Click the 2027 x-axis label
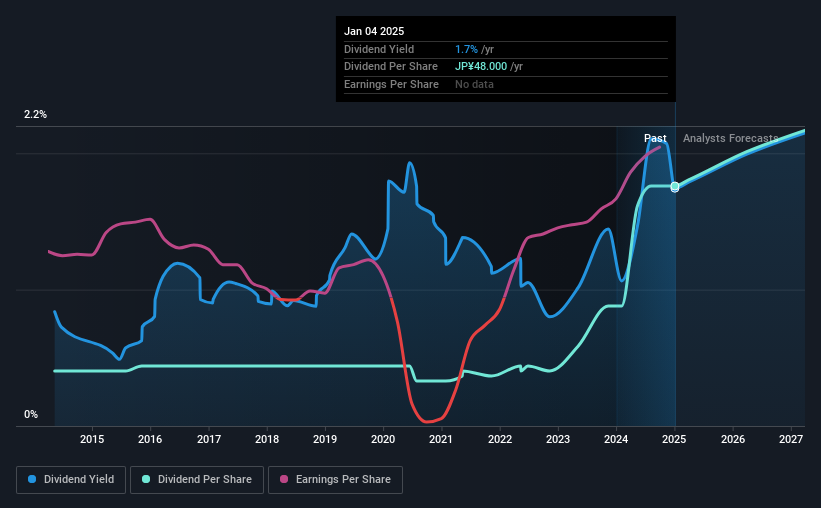 point(791,439)
